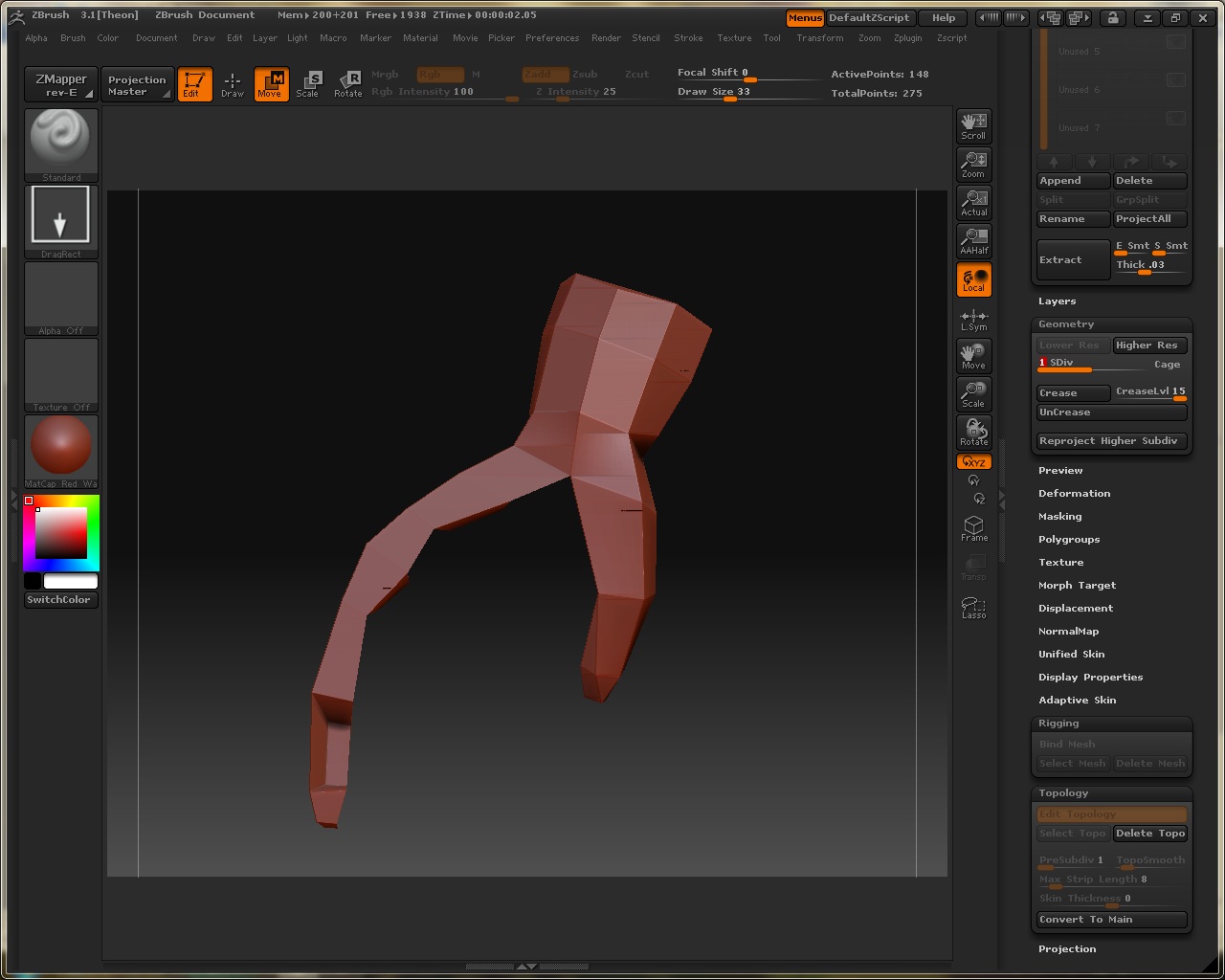The image size is (1225, 980).
Task: Toggle L.Sym local symmetry
Action: [x=973, y=320]
